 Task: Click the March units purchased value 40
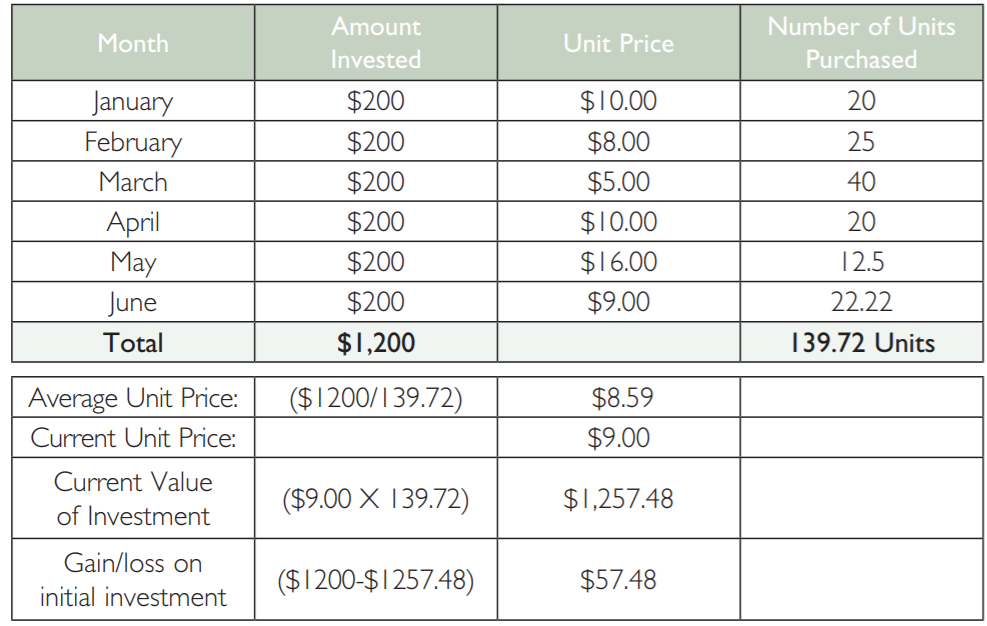[861, 181]
